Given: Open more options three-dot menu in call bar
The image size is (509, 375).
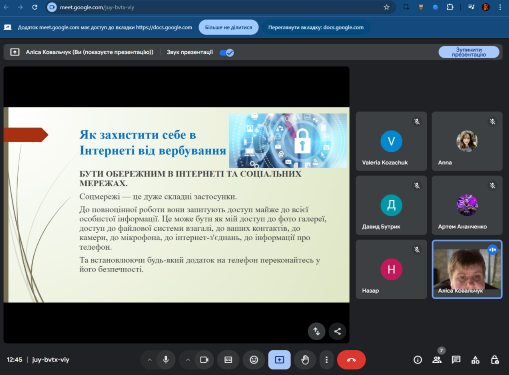Looking at the screenshot, I should pos(327,360).
